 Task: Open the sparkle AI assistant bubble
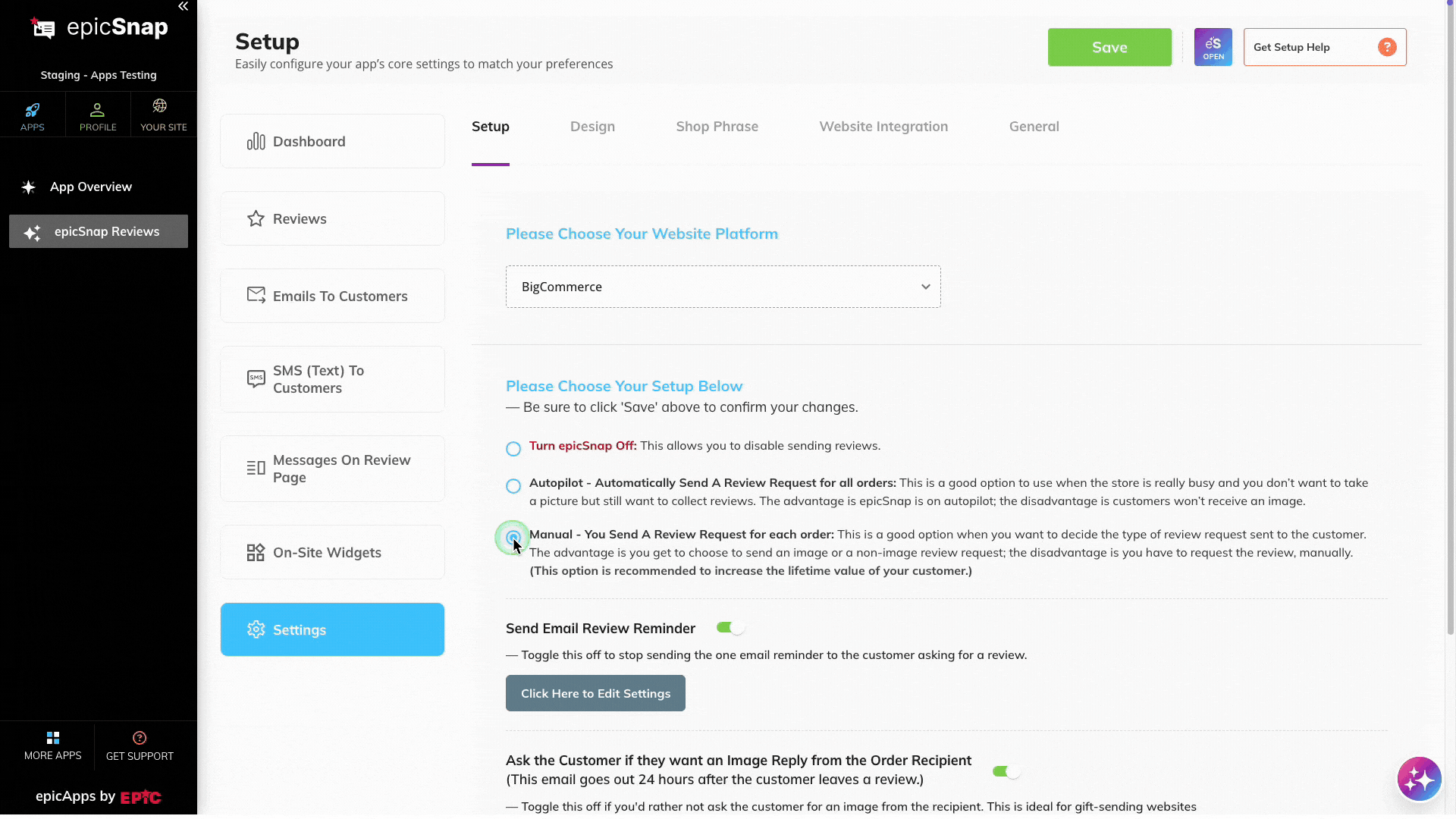[1419, 779]
